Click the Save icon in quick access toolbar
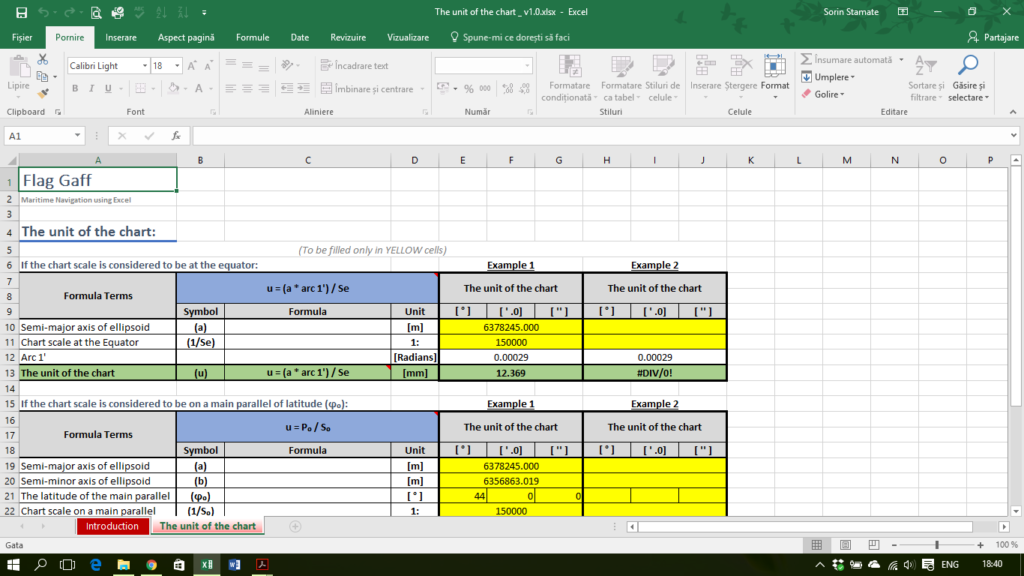The image size is (1024, 576). click(21, 13)
